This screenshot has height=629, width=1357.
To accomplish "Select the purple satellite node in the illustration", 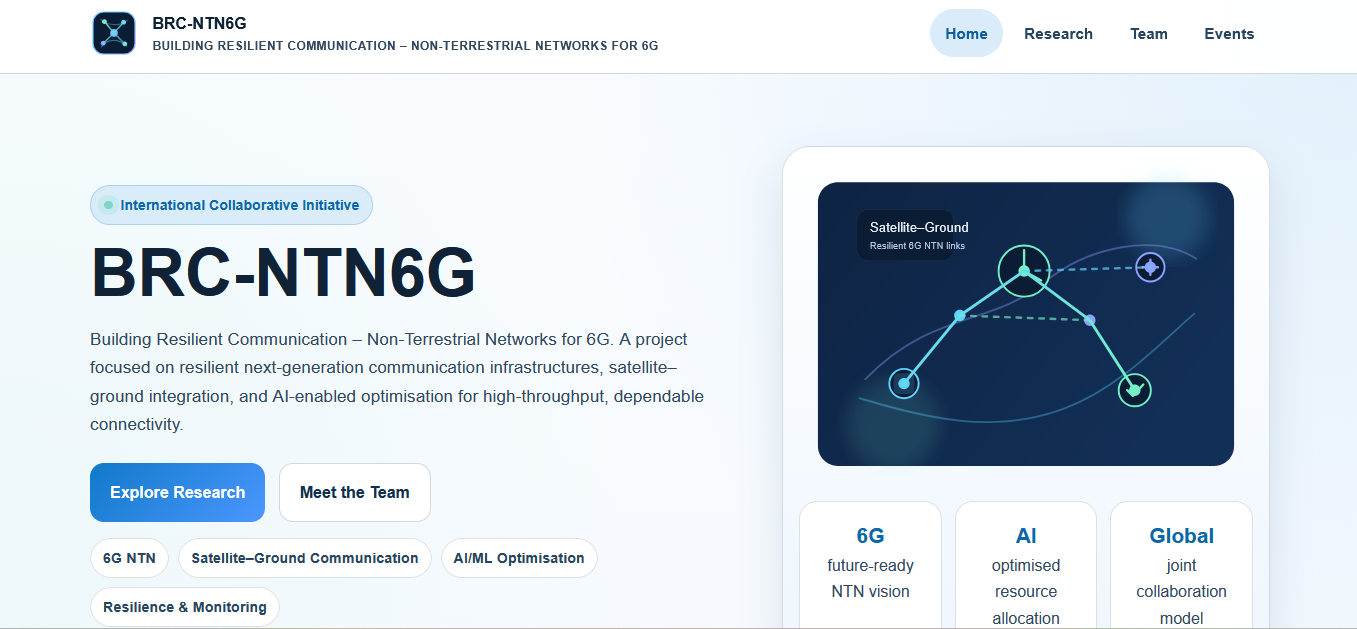I will (x=1150, y=267).
